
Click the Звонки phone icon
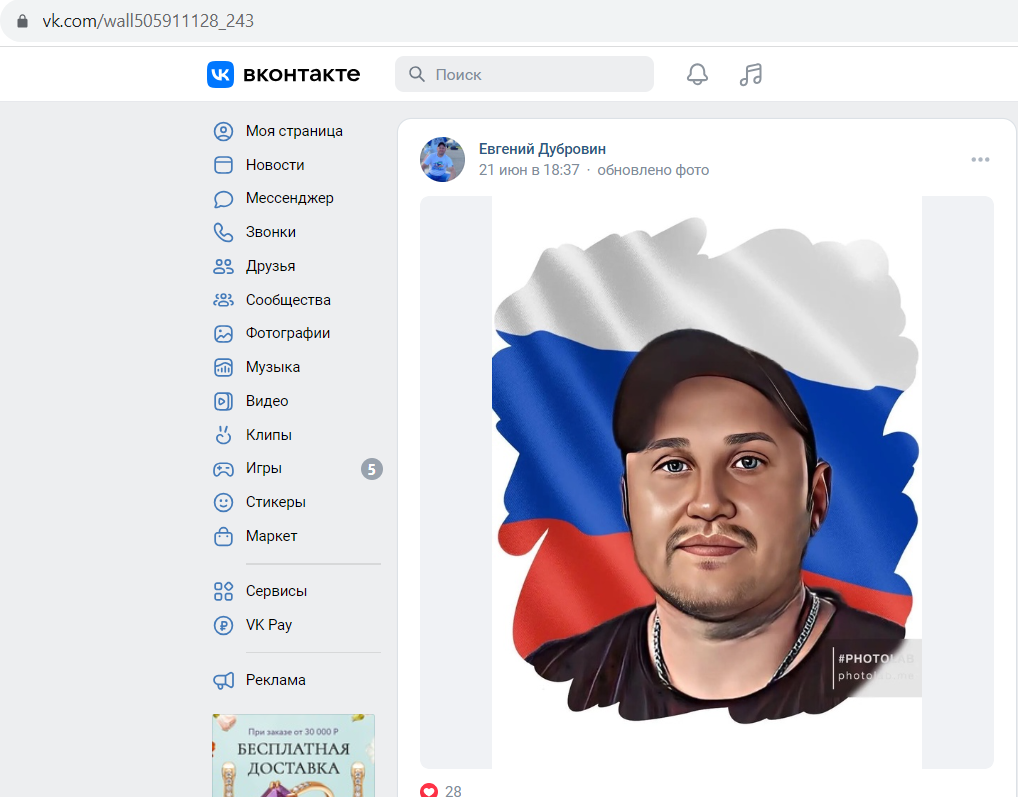[223, 232]
